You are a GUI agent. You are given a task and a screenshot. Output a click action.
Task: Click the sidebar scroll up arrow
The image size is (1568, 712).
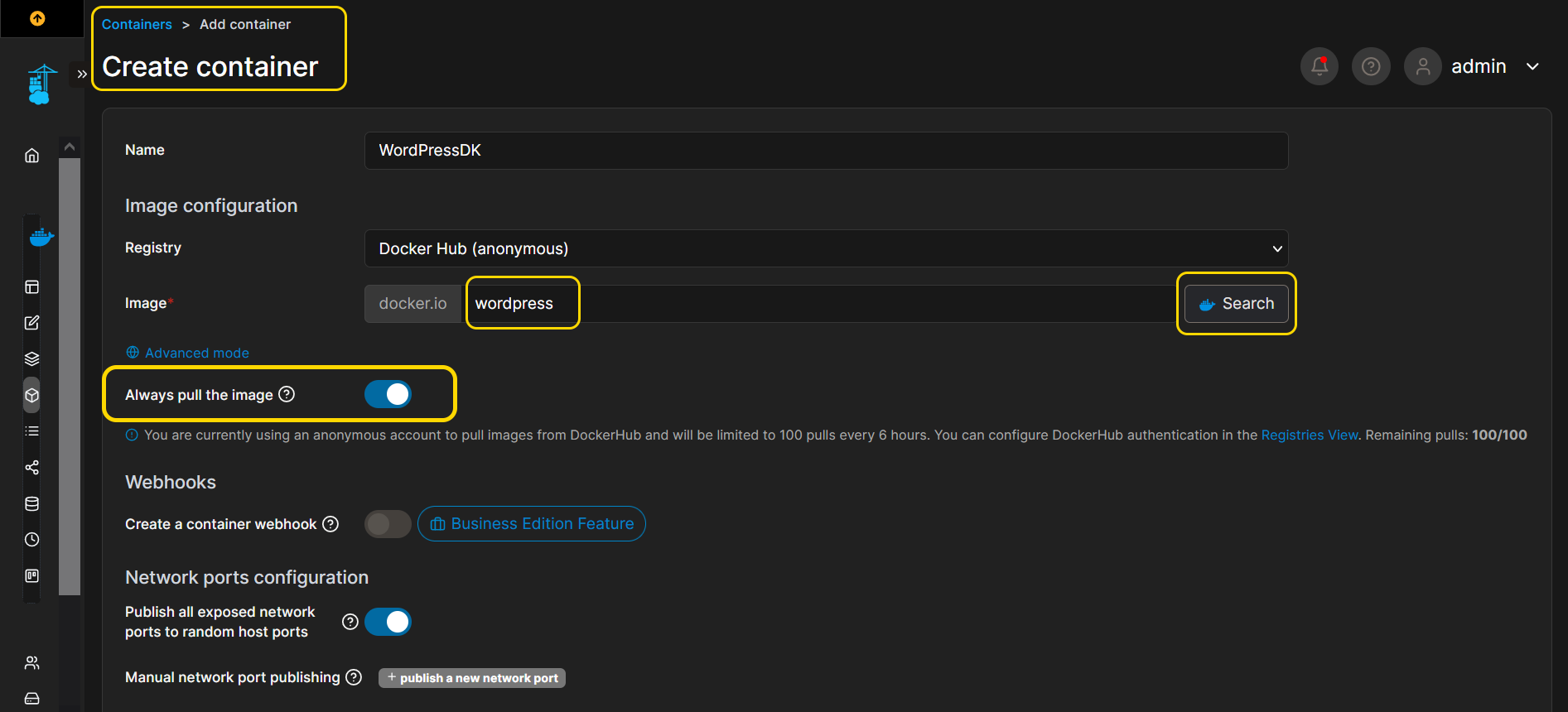pyautogui.click(x=70, y=147)
